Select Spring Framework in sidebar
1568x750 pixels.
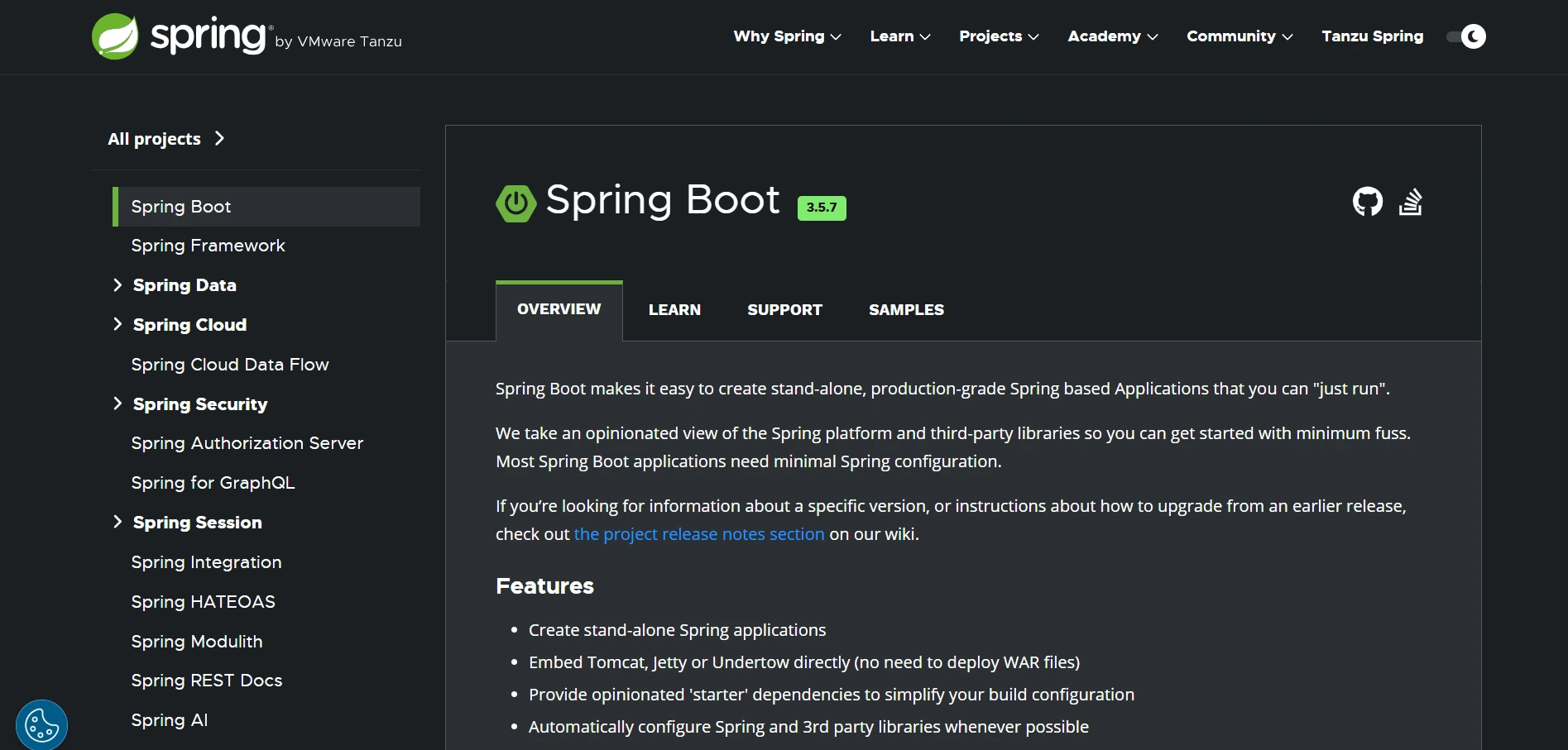point(208,246)
